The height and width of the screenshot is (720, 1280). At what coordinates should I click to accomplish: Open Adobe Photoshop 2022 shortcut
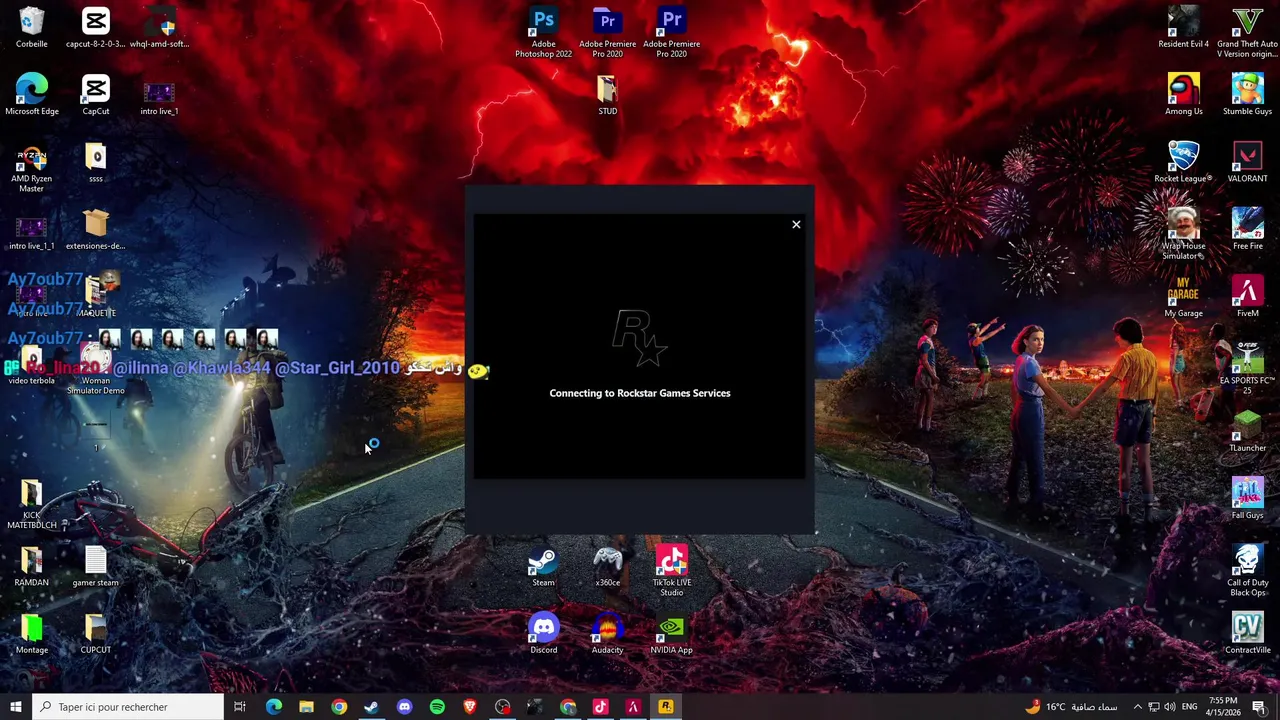point(543,33)
